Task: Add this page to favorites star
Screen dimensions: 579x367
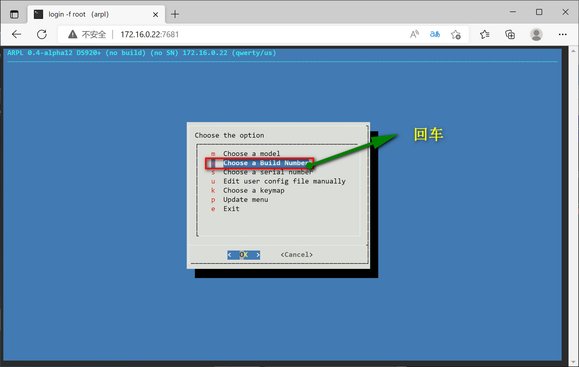Action: (x=456, y=34)
